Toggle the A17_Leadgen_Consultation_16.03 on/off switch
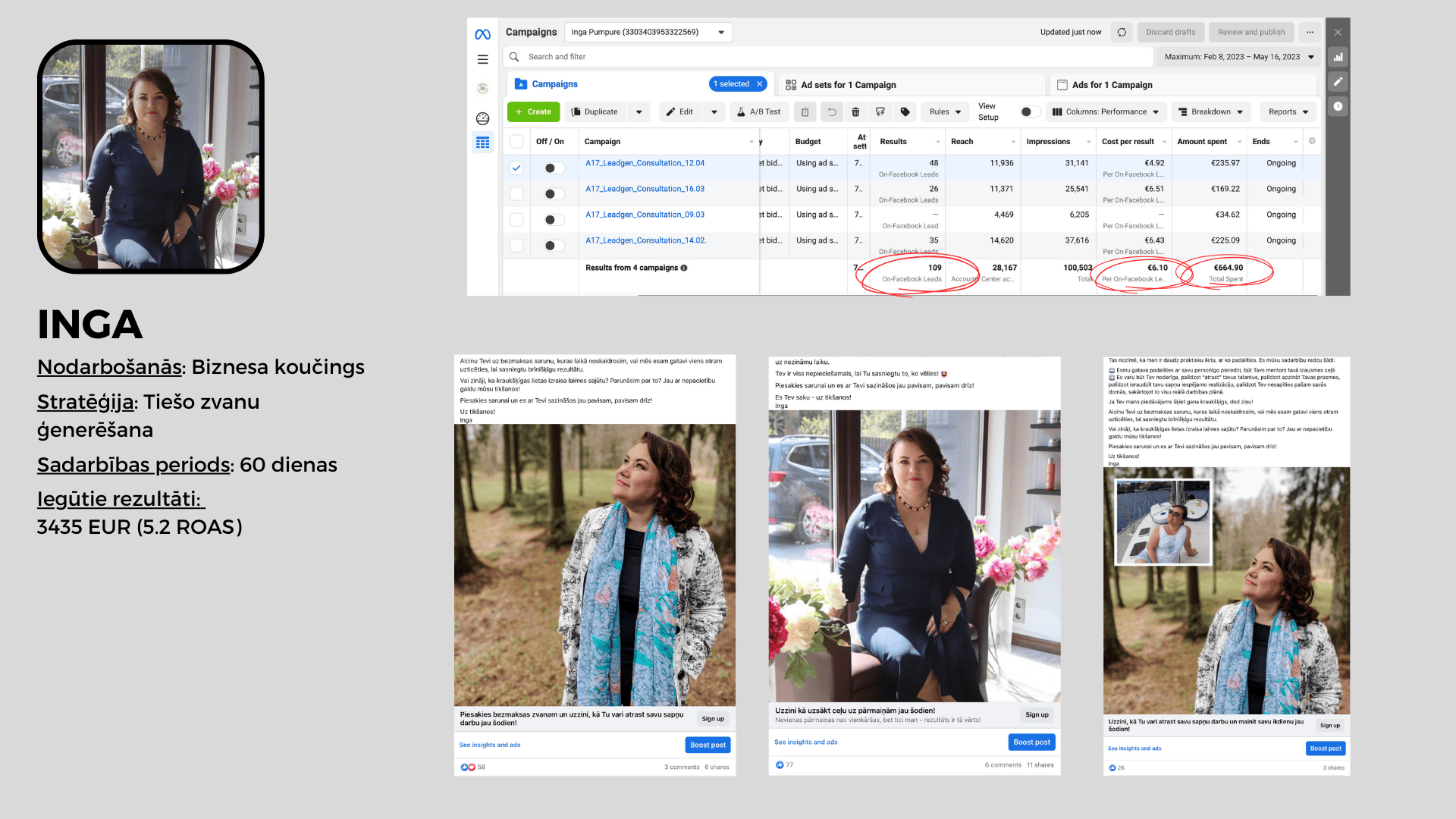The height and width of the screenshot is (819, 1456). click(554, 194)
